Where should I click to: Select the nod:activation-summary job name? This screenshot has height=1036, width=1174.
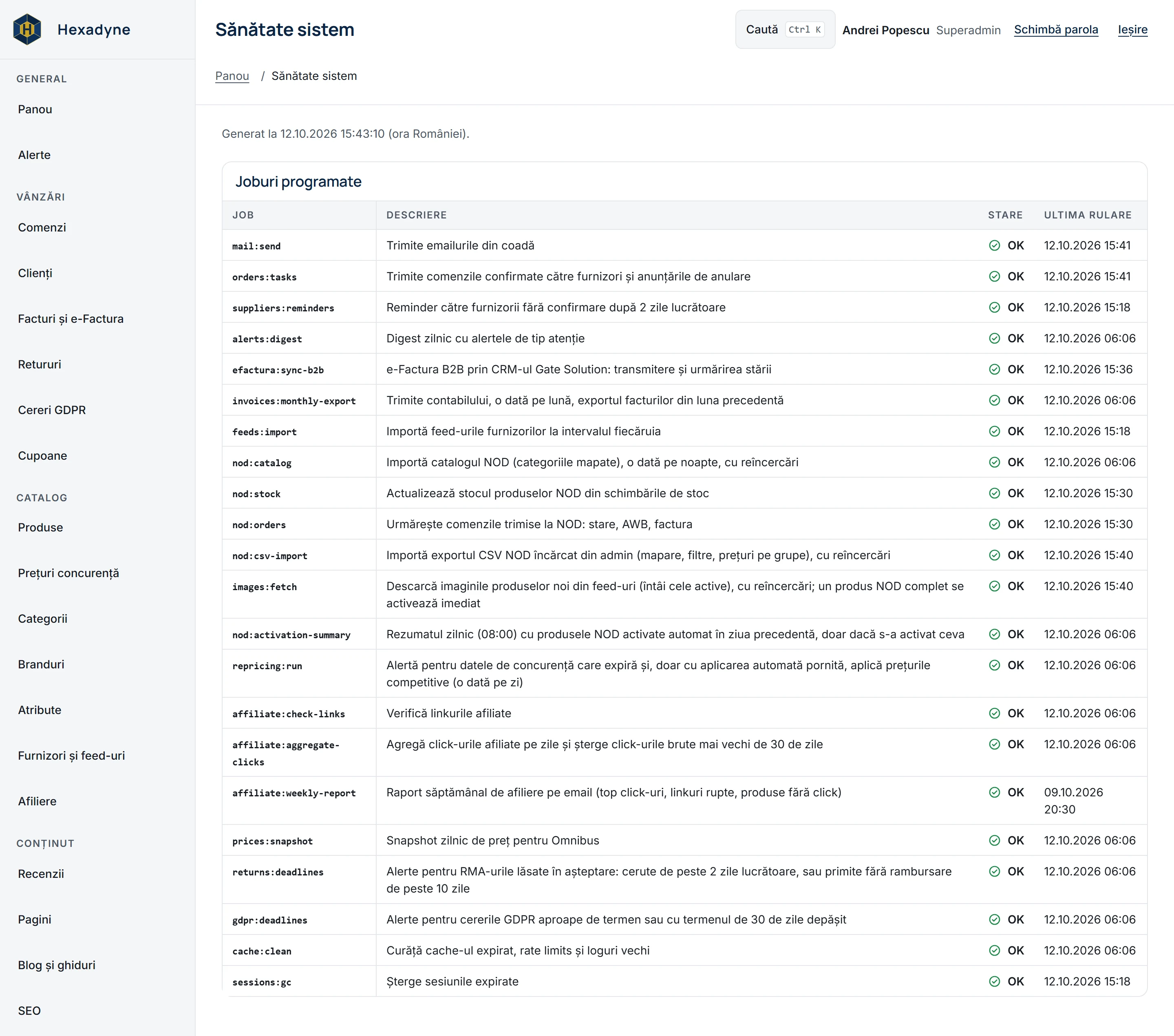point(291,635)
